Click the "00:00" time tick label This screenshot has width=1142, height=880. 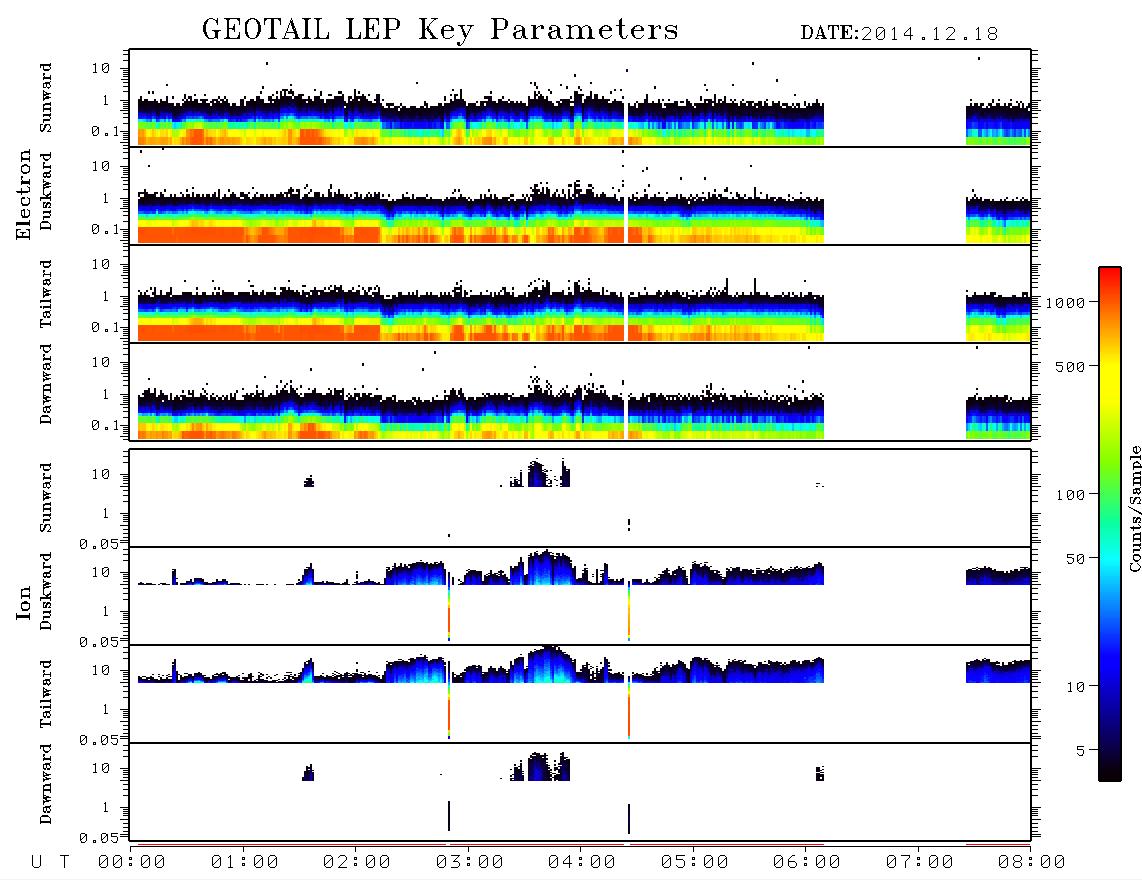[132, 863]
